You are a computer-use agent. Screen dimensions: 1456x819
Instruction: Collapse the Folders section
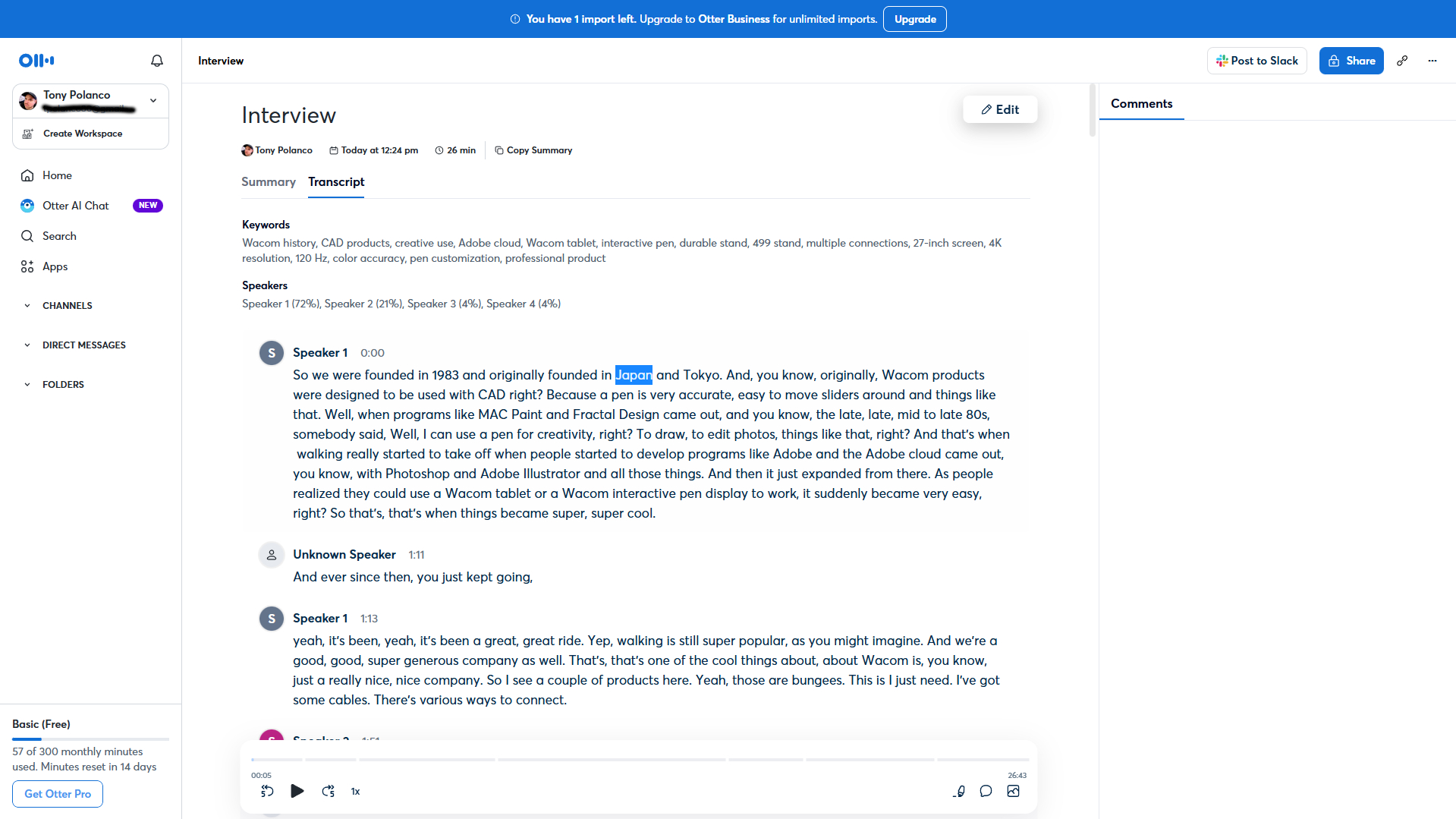[x=27, y=385]
